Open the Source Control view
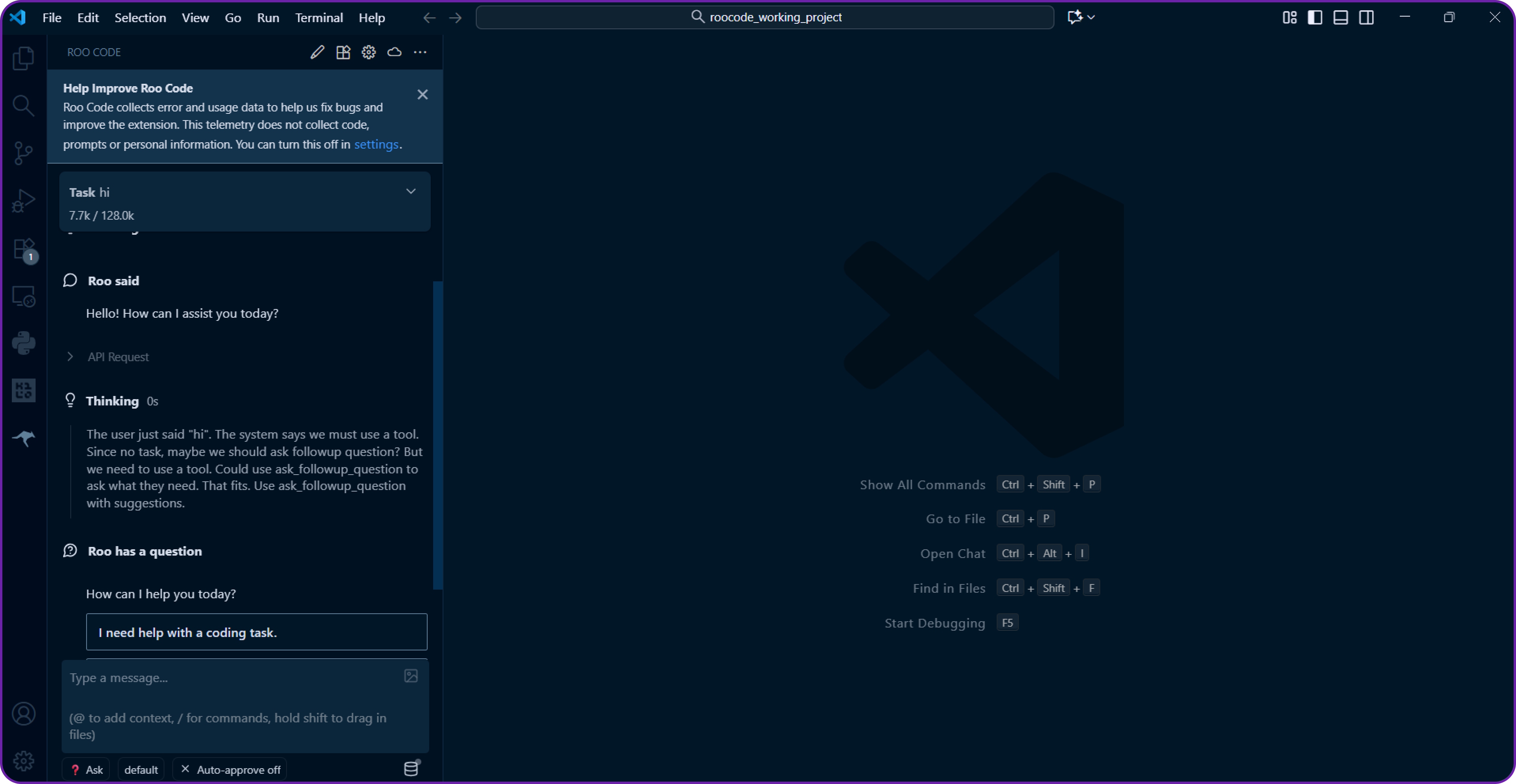Screen dimensions: 1516x784 pos(24,153)
